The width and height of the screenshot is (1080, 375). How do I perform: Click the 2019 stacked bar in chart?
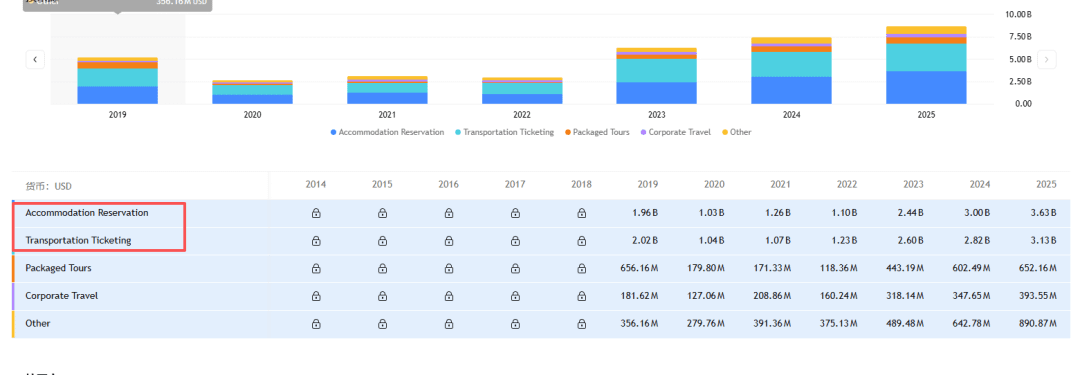(x=117, y=81)
